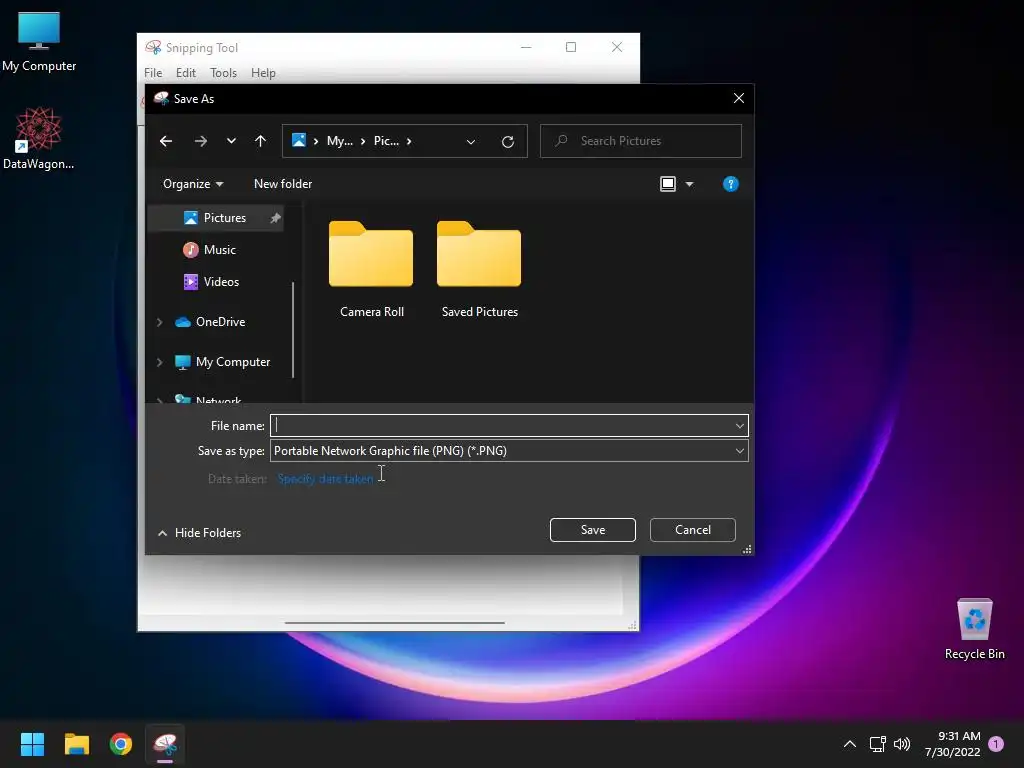Open the Organize menu
This screenshot has height=768, width=1024.
point(193,184)
